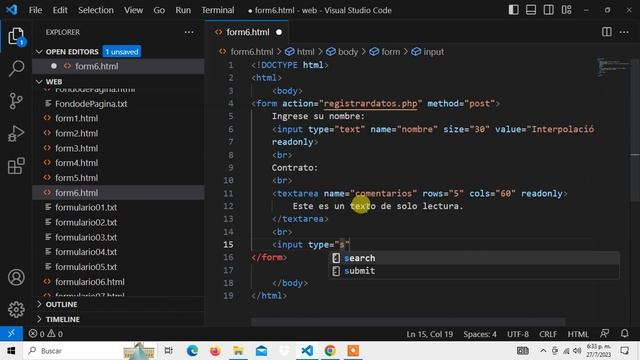Screen dimensions: 640x360
Task: Open the Accounts menu icon
Action: [16, 278]
